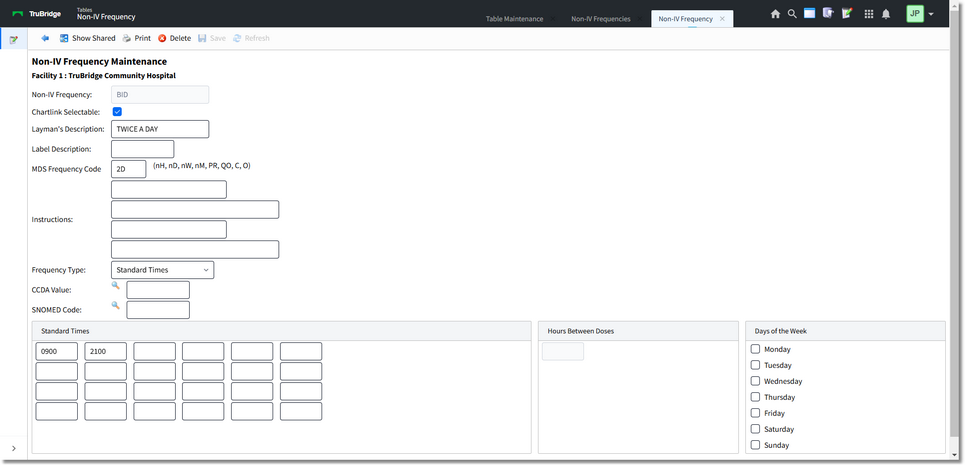Select the Non-IV Frequency tab
965x466 pixels.
686,19
